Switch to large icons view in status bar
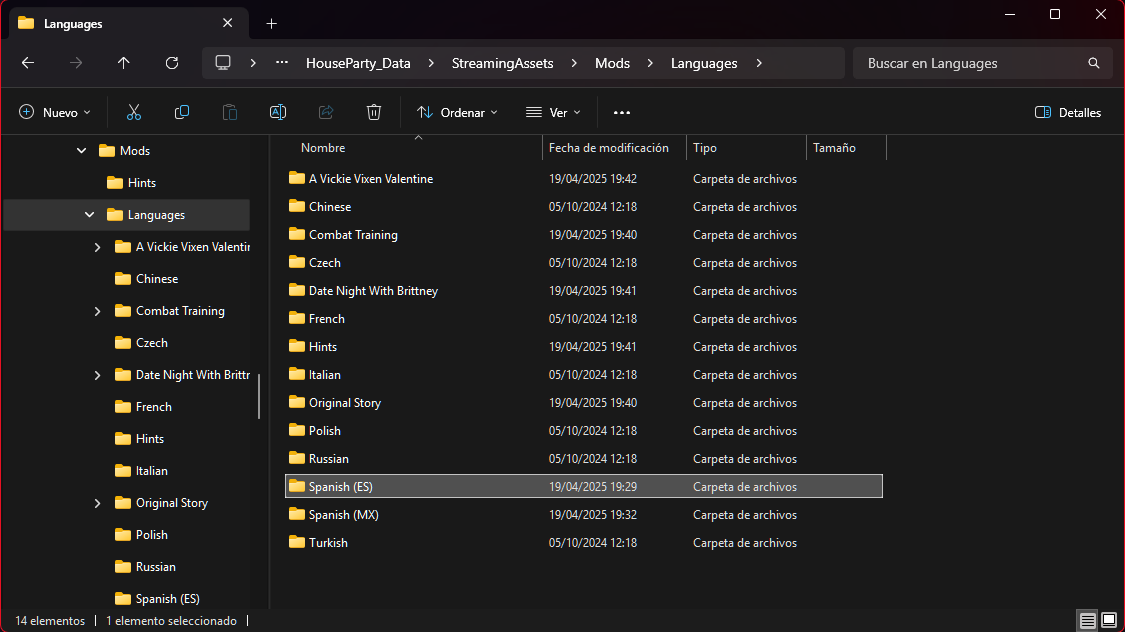 click(1109, 621)
